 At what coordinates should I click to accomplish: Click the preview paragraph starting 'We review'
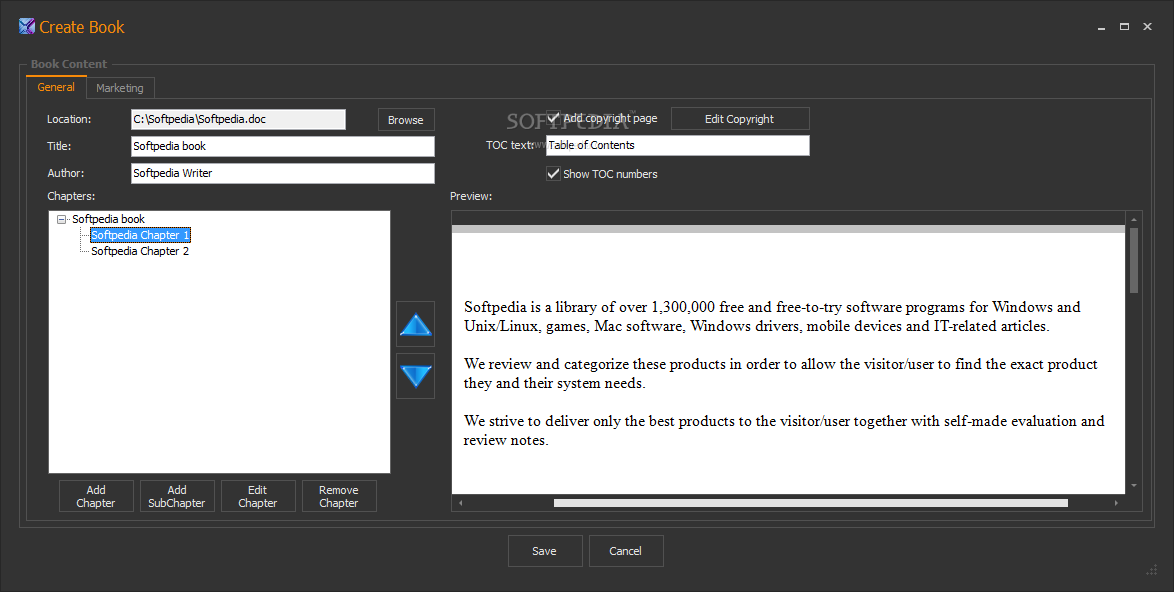[x=780, y=373]
